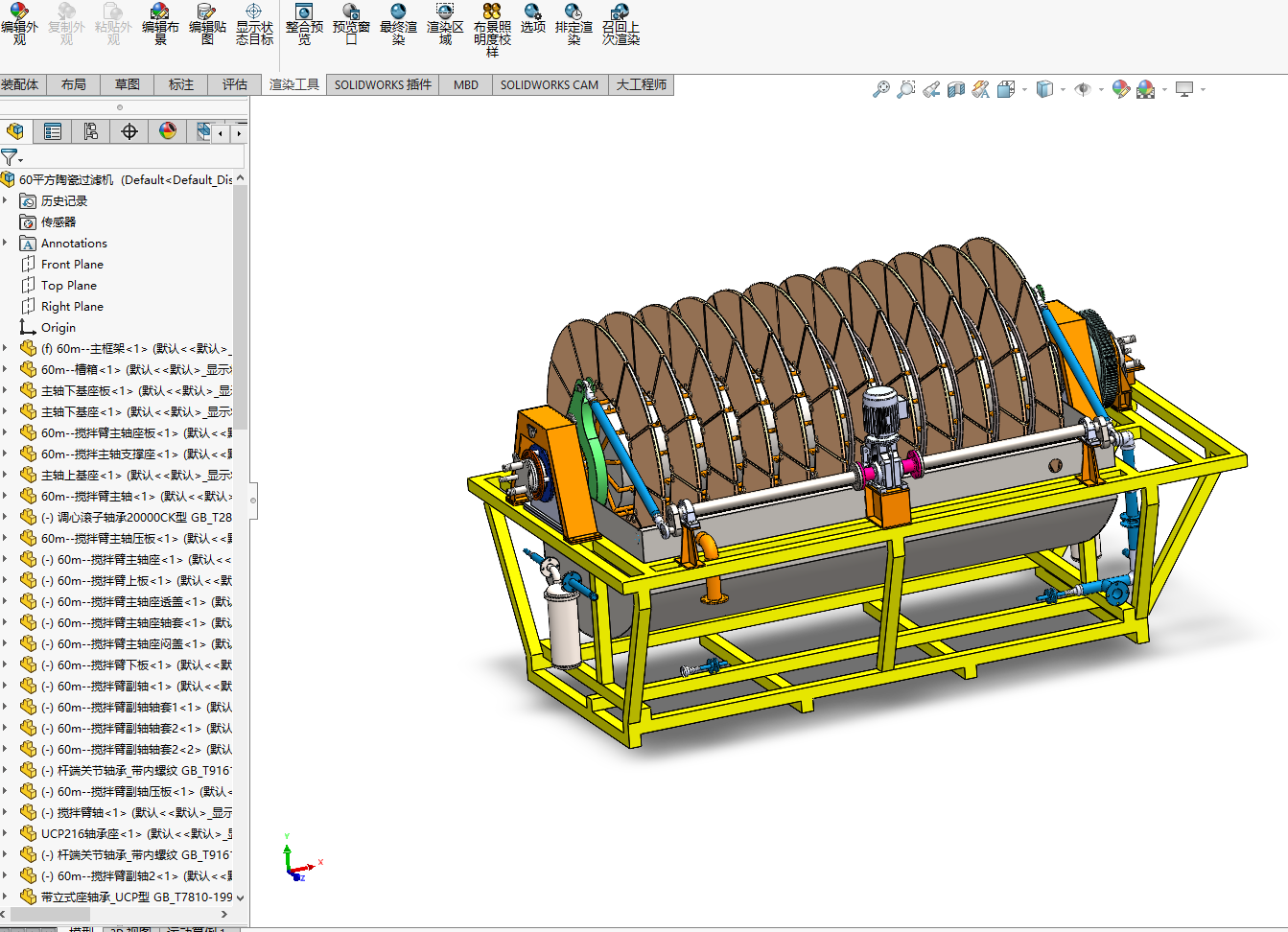Image resolution: width=1288 pixels, height=932 pixels.
Task: Switch to the MBD tab
Action: [466, 84]
